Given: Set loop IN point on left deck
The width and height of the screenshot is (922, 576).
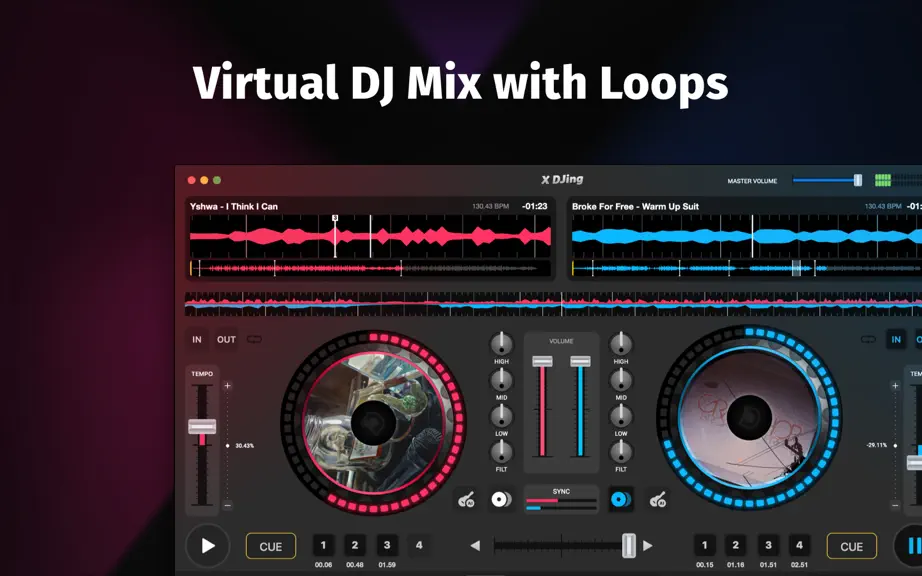Looking at the screenshot, I should (x=197, y=339).
